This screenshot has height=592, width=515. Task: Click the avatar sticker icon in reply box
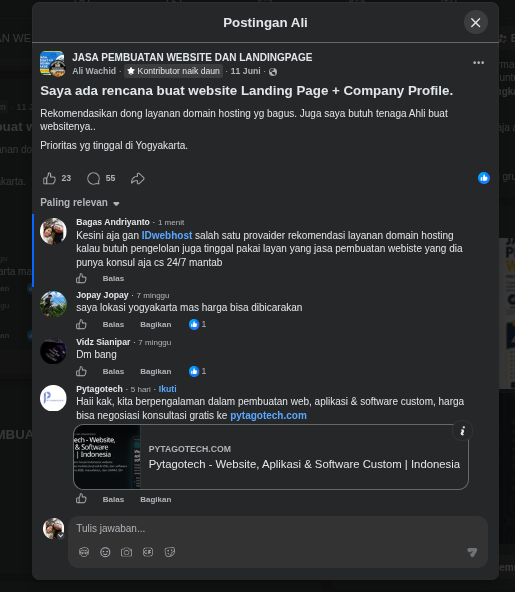pyautogui.click(x=84, y=552)
